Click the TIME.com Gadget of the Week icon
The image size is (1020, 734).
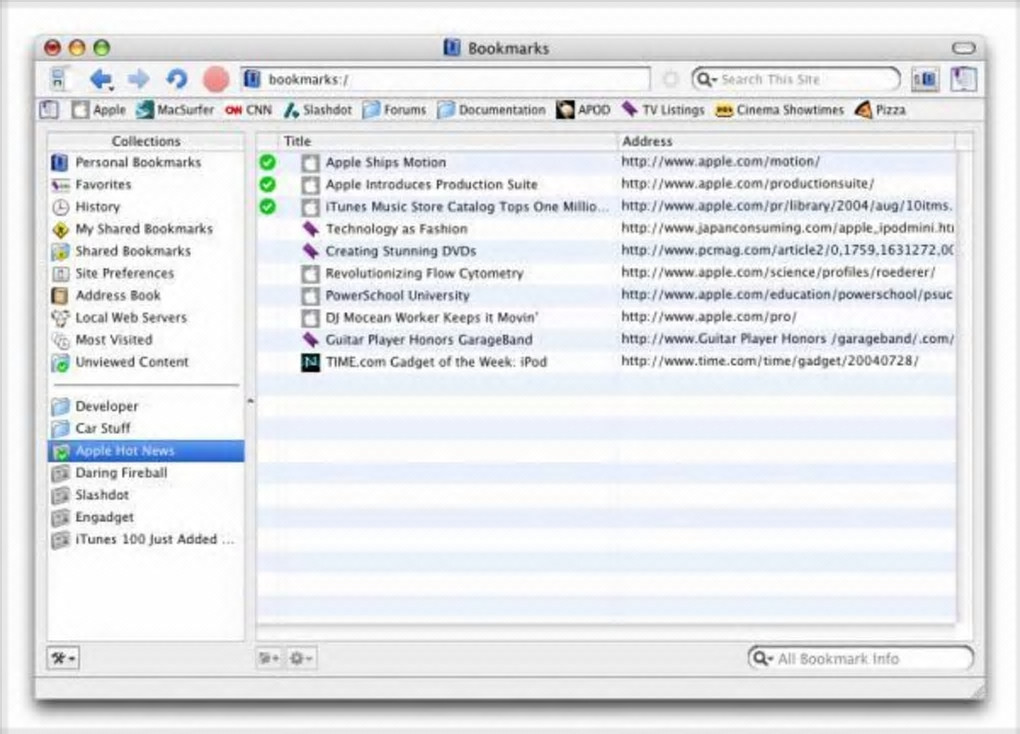310,362
